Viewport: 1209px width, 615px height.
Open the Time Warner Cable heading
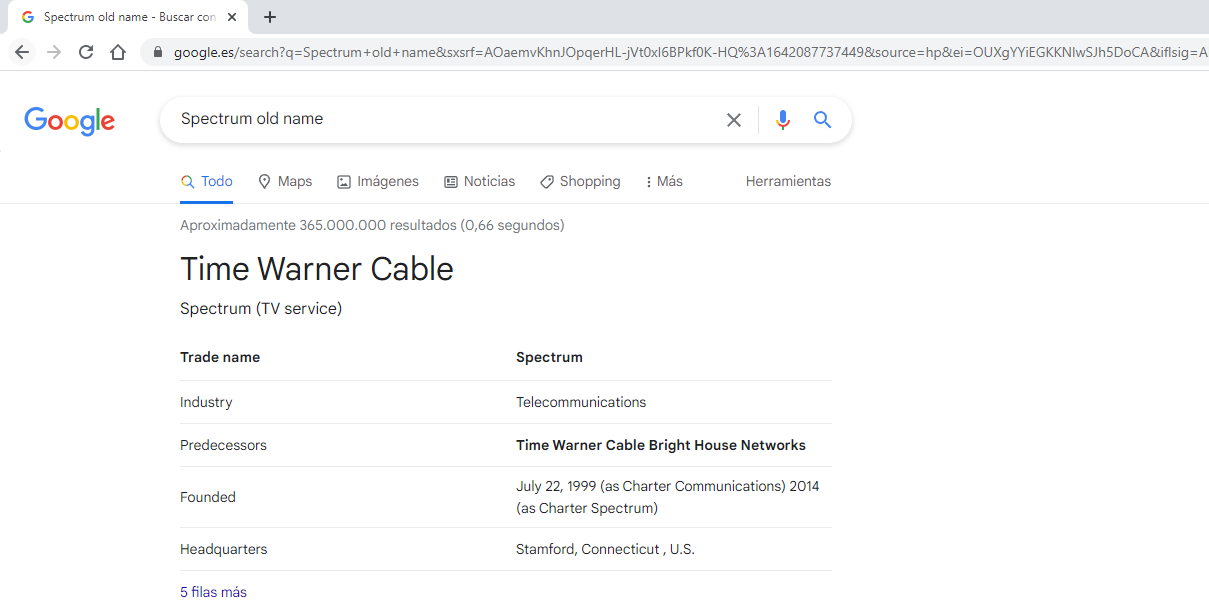[x=317, y=269]
